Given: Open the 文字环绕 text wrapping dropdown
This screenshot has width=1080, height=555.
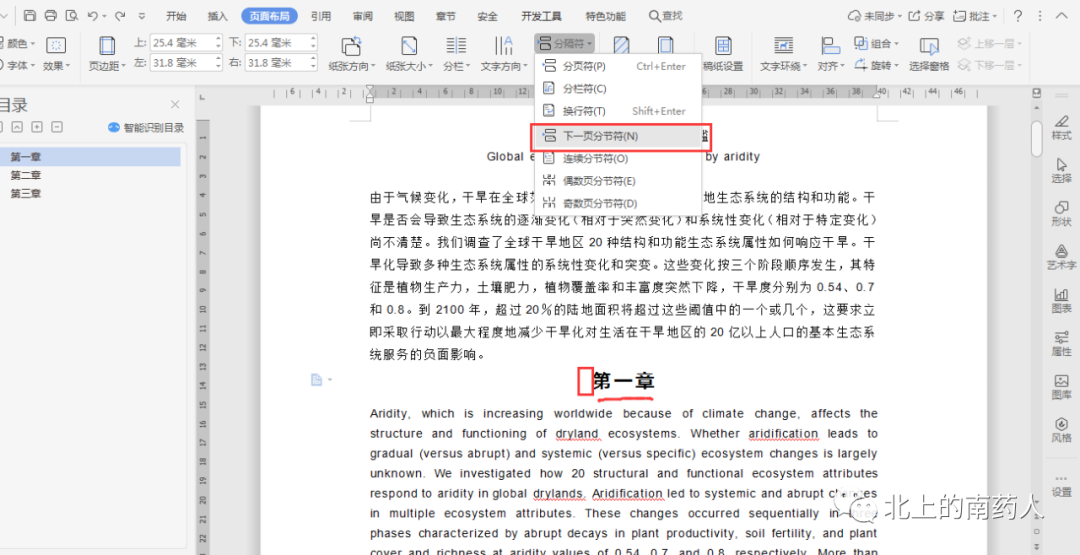Looking at the screenshot, I should pyautogui.click(x=783, y=66).
